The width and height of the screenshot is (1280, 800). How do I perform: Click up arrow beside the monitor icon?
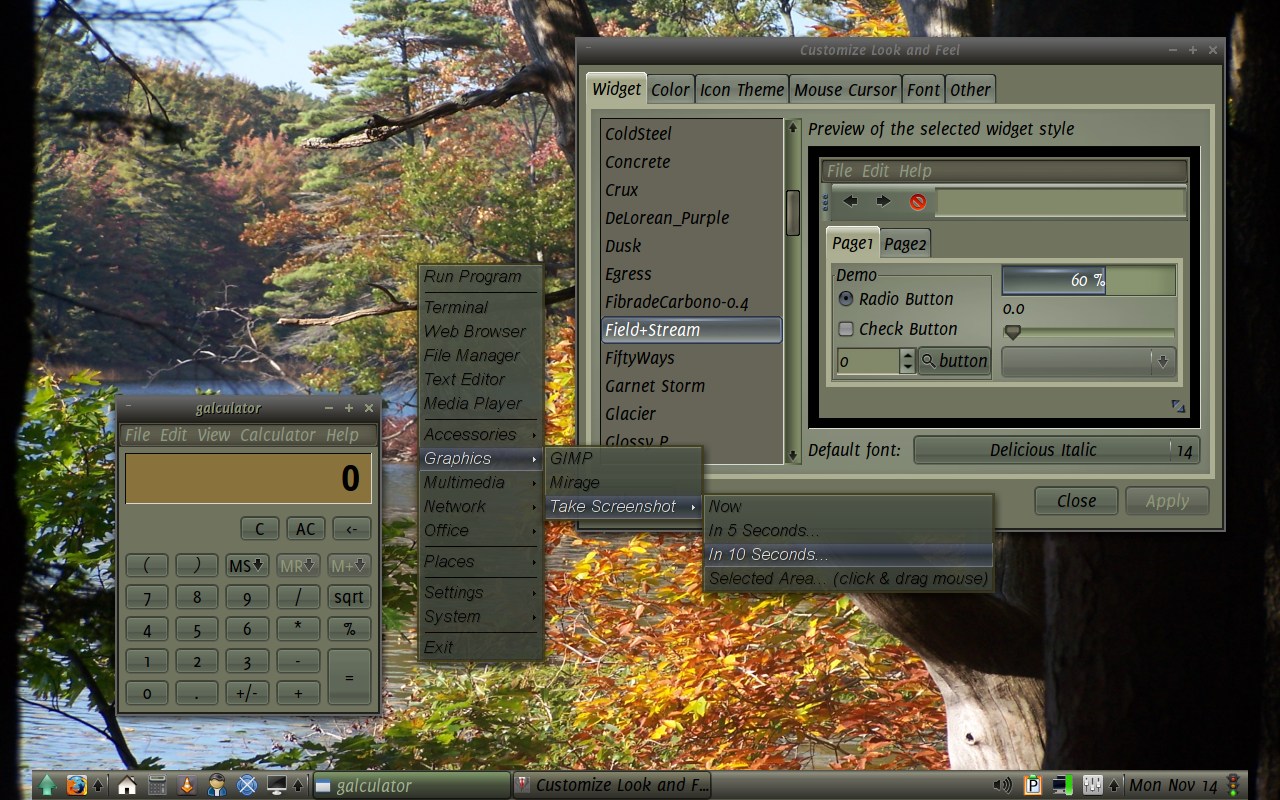[298, 785]
